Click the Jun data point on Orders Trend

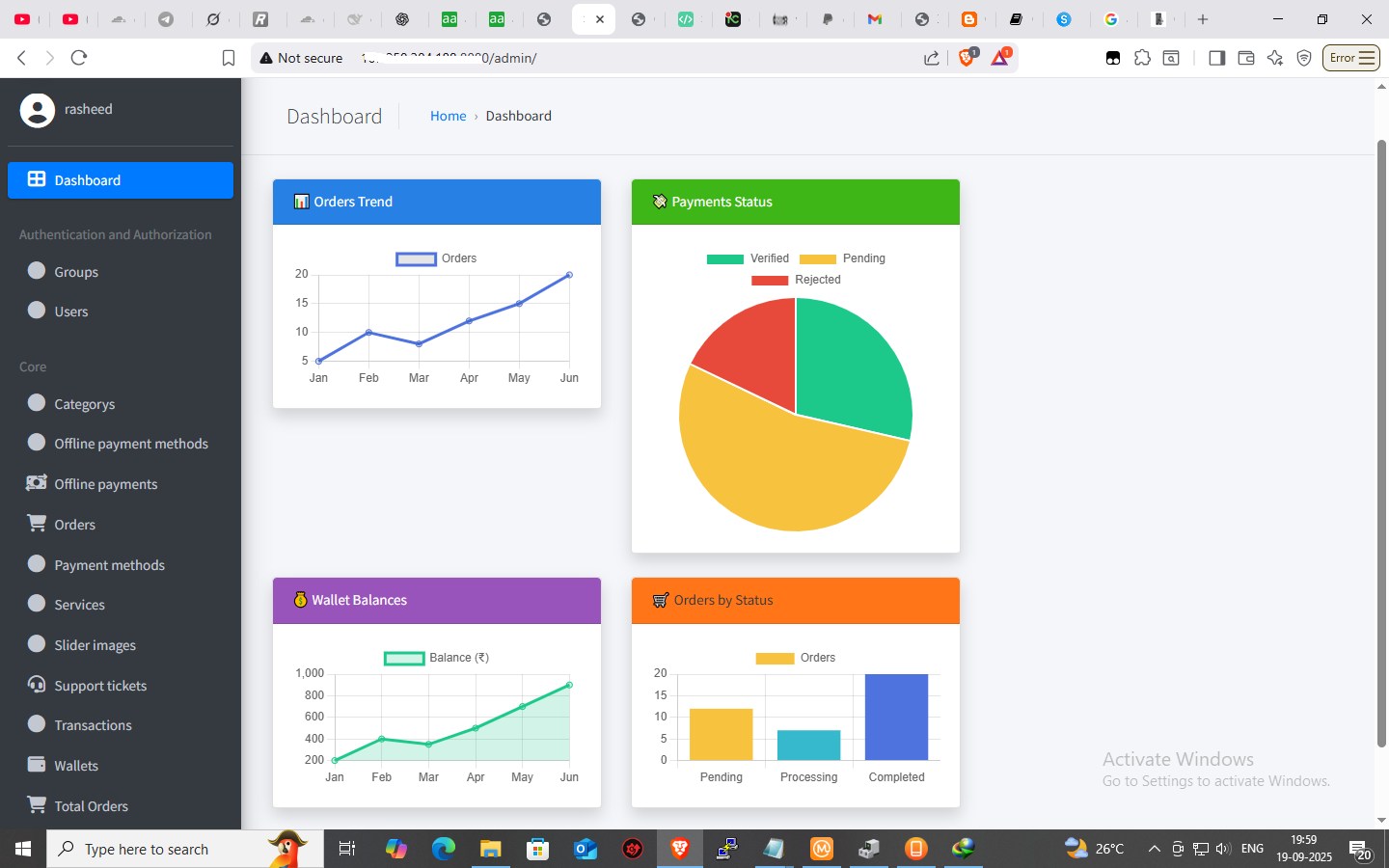click(x=569, y=275)
